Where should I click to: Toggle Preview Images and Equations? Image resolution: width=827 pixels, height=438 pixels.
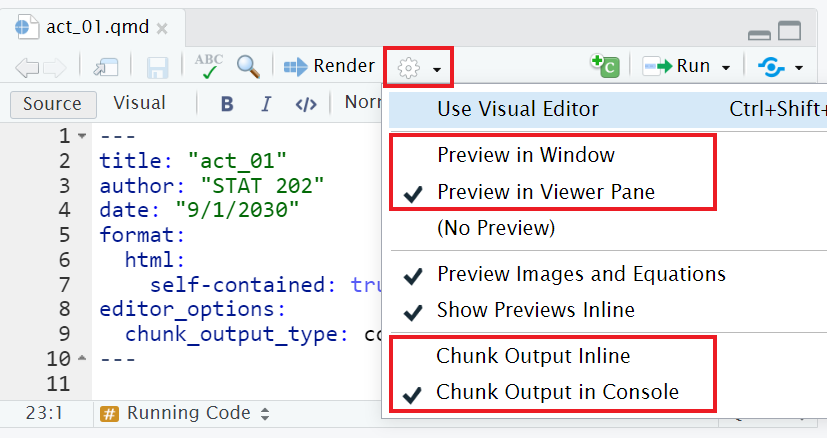tap(581, 273)
